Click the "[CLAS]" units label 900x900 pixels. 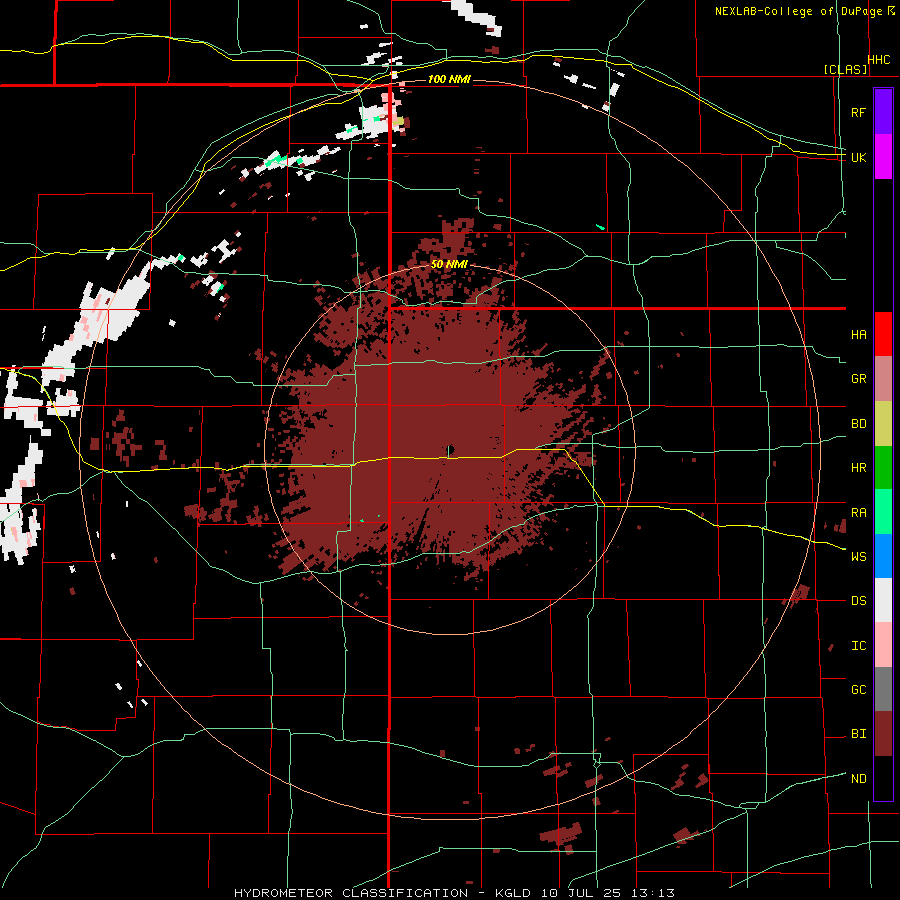pos(845,70)
